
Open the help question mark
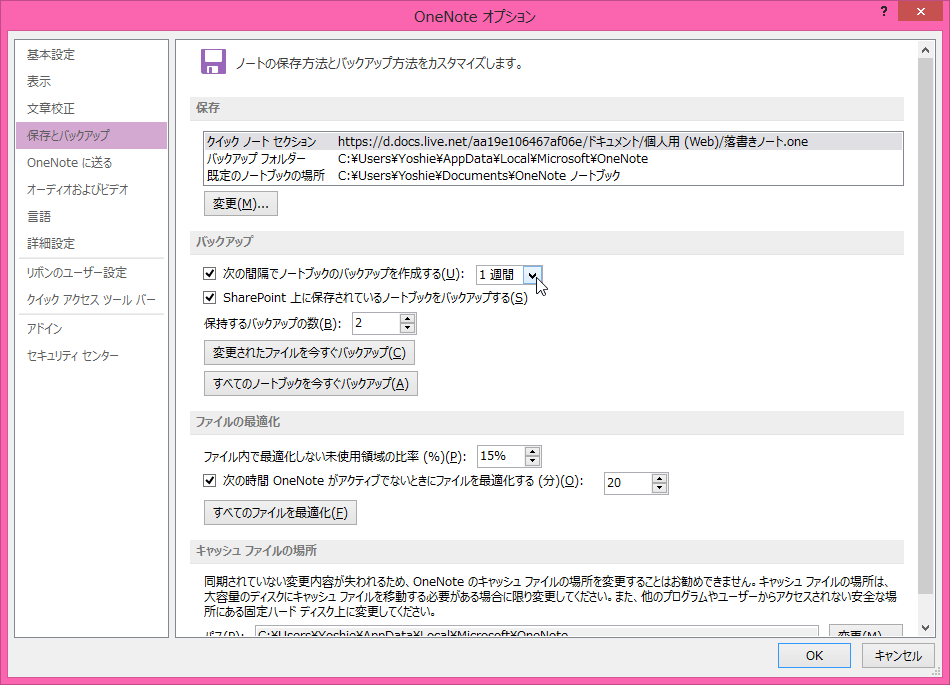pos(884,12)
